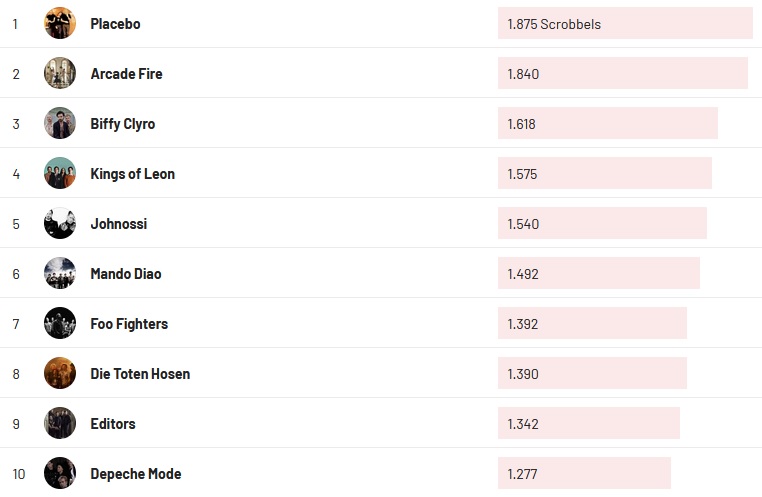Viewport: 762px width, 497px height.
Task: Click the Depeche Mode avatar thumbnail
Action: click(60, 473)
